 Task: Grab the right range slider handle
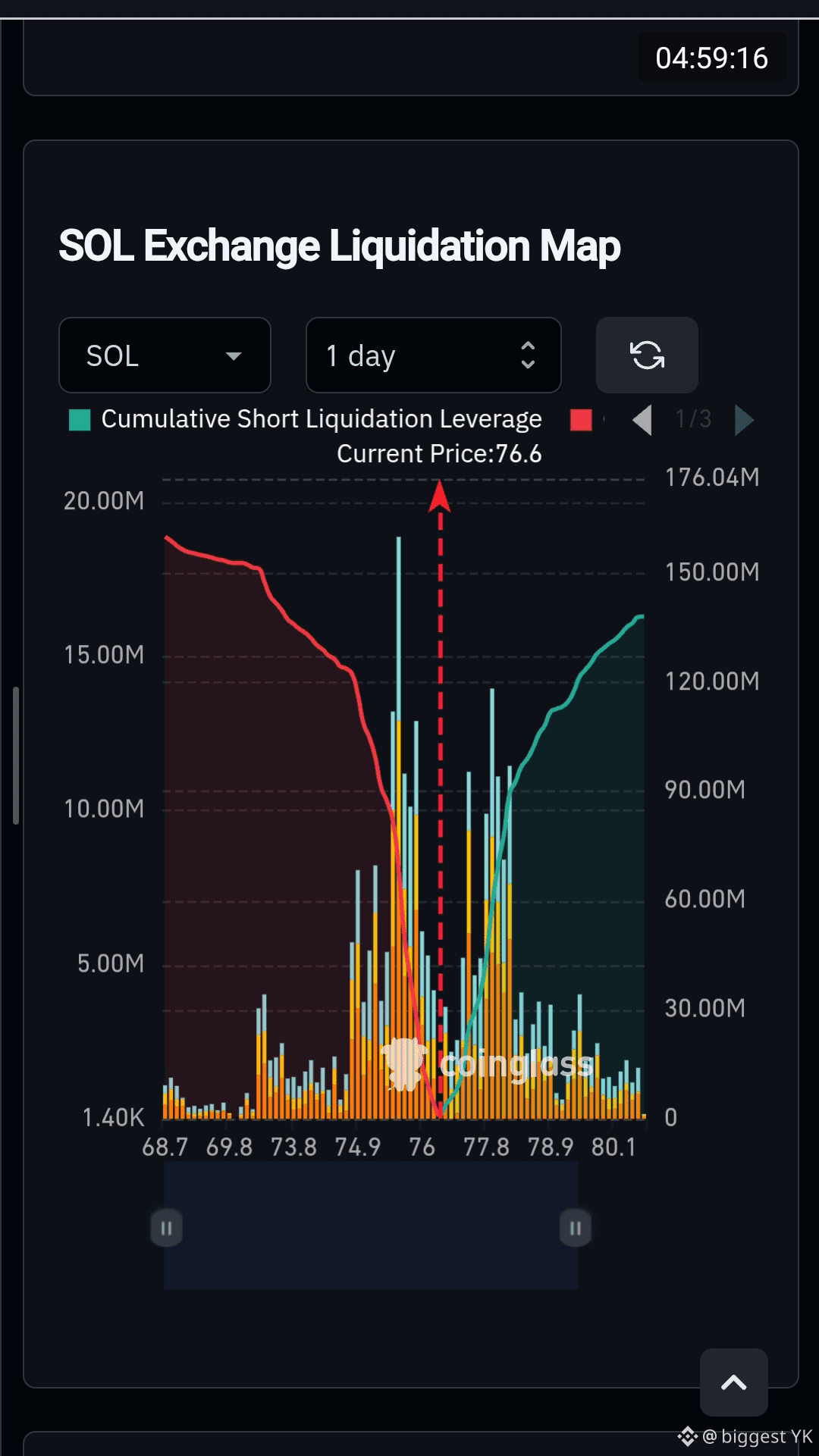point(575,1228)
